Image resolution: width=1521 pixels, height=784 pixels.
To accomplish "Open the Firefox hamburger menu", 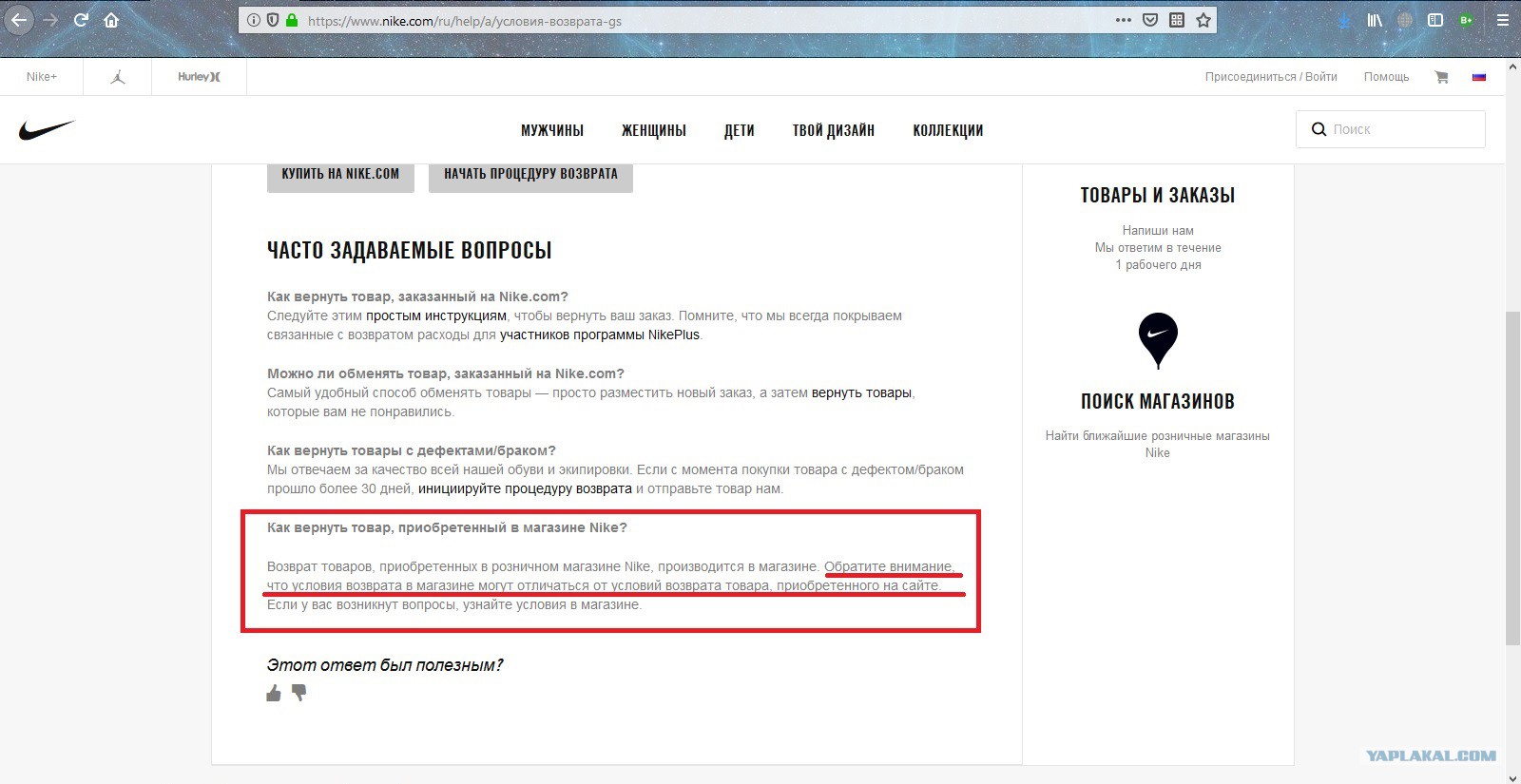I will click(x=1503, y=20).
